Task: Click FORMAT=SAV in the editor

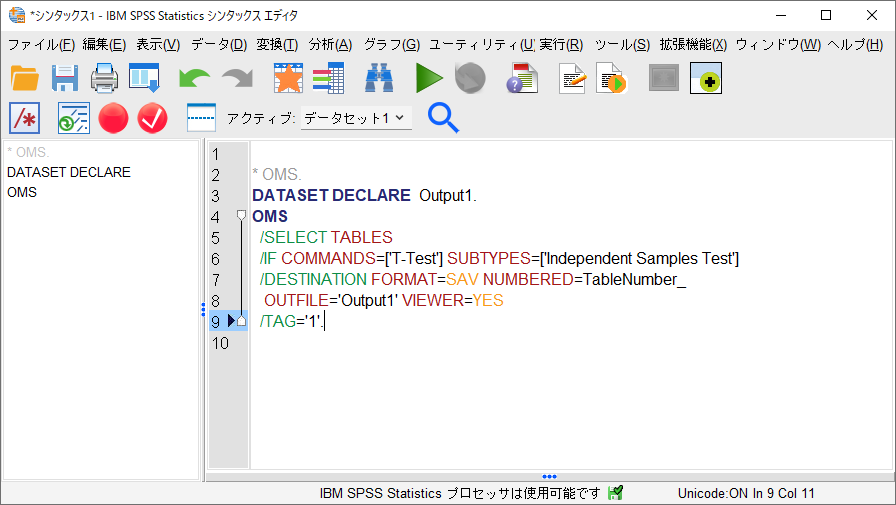Action: point(425,280)
